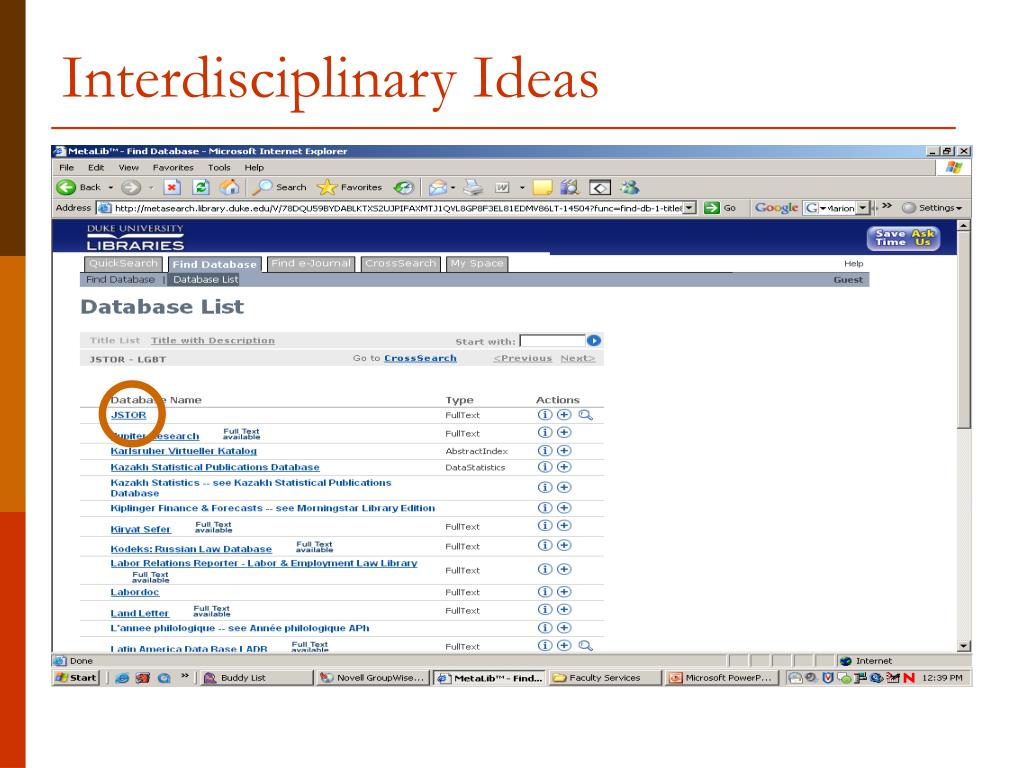
Task: Show info icon for Karlsruher Virtueller Katalog
Action: coord(545,451)
